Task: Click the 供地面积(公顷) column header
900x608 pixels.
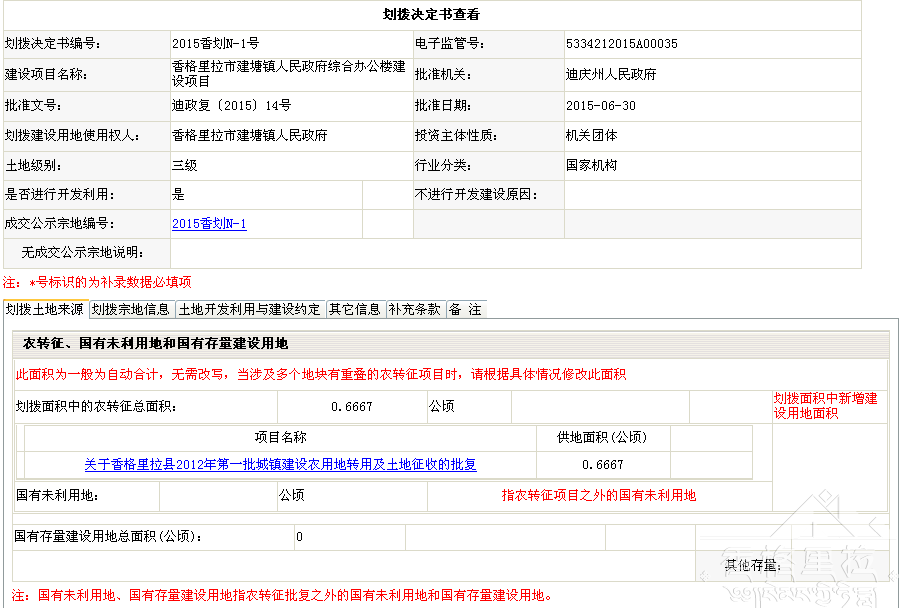Action: click(x=602, y=437)
